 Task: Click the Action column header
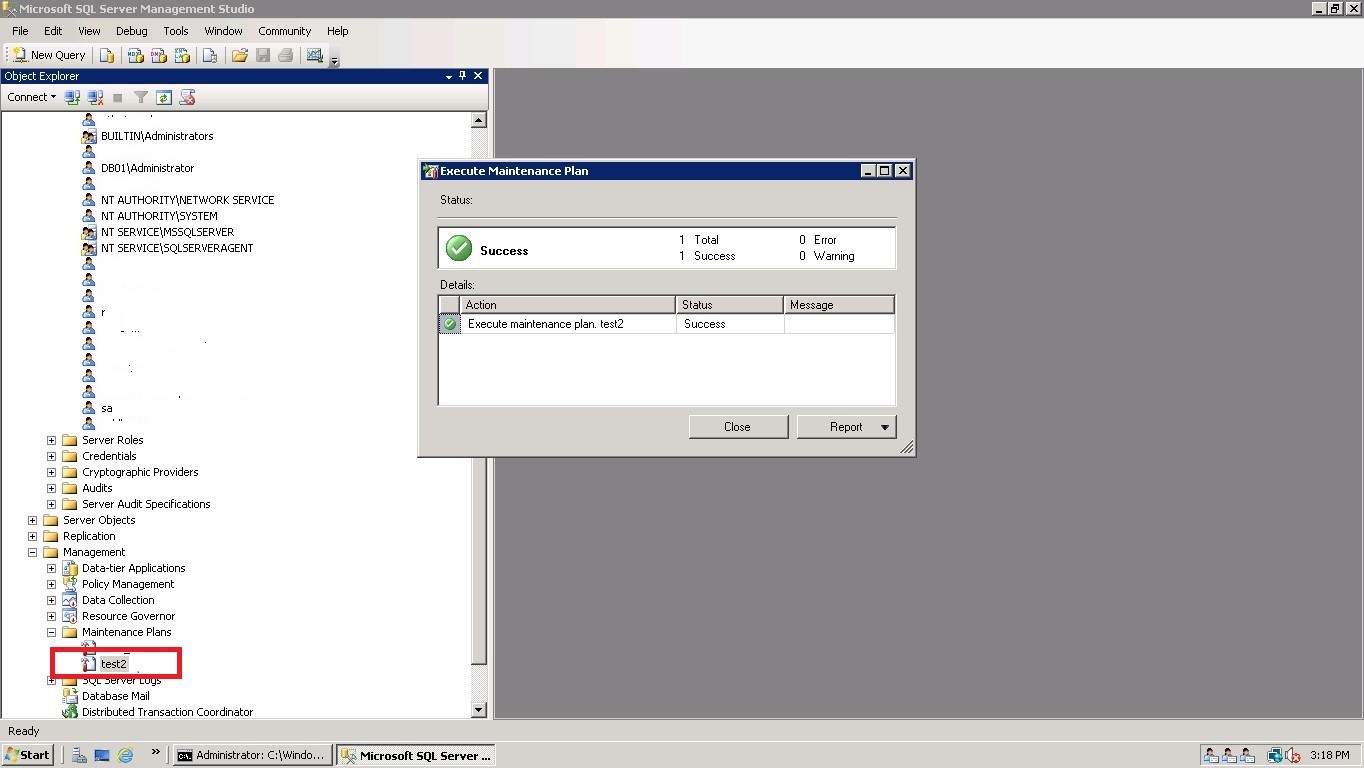pos(568,305)
